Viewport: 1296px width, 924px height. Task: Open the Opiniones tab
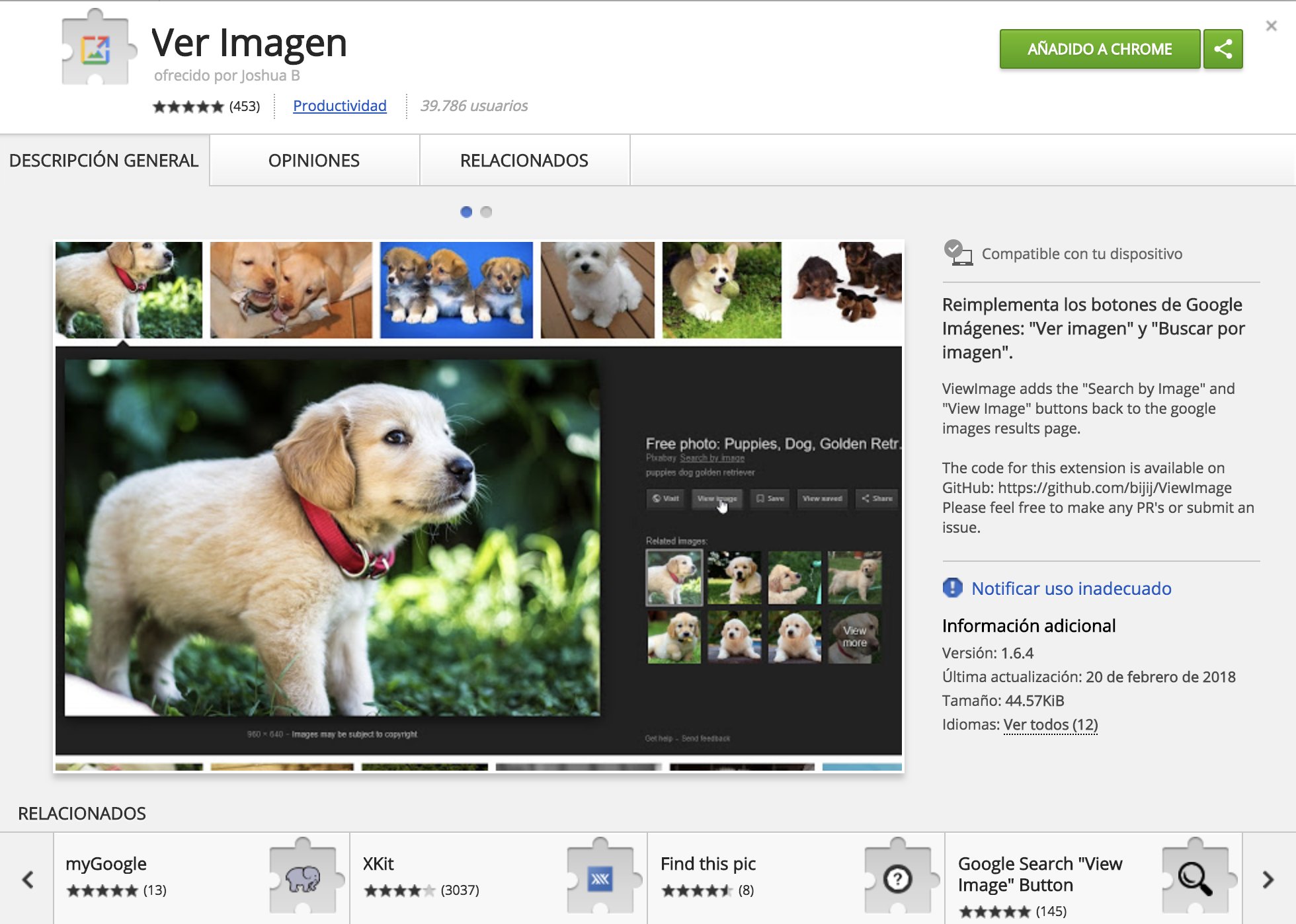(x=314, y=161)
